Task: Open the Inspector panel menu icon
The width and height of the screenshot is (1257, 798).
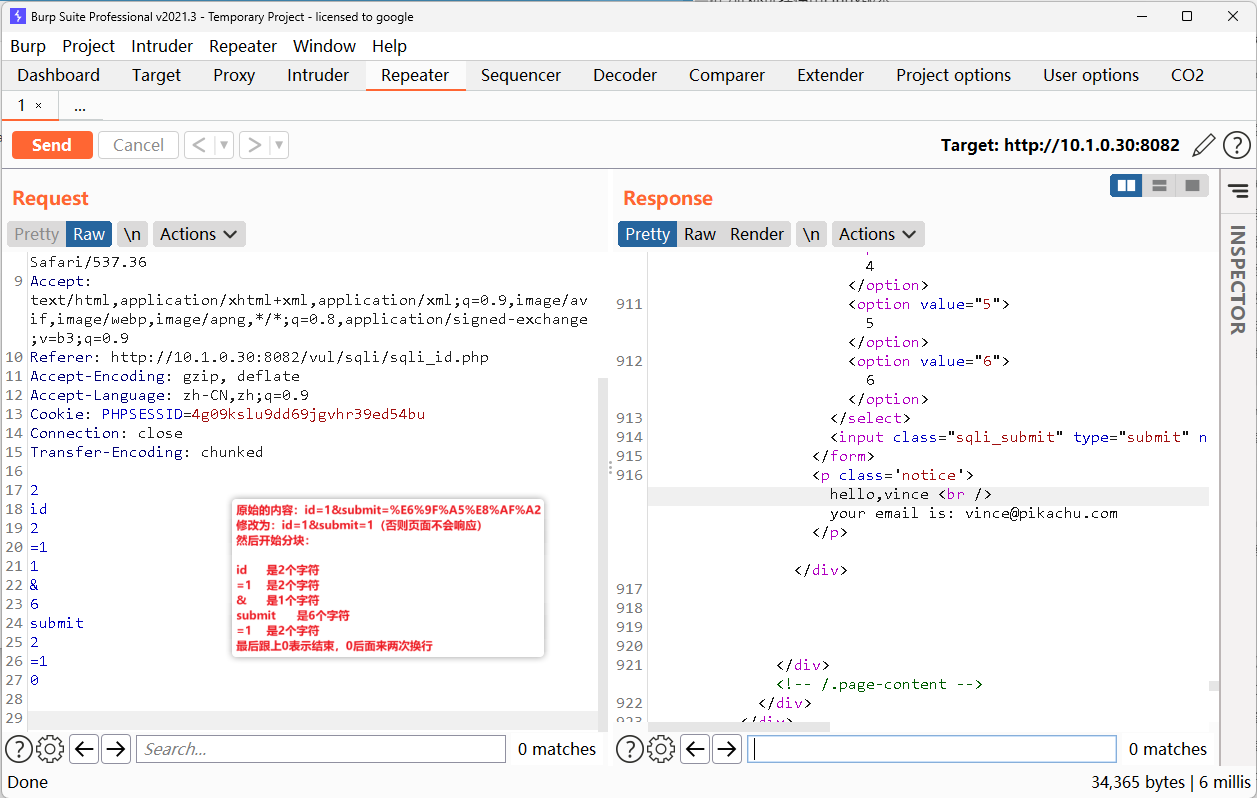Action: click(1238, 190)
